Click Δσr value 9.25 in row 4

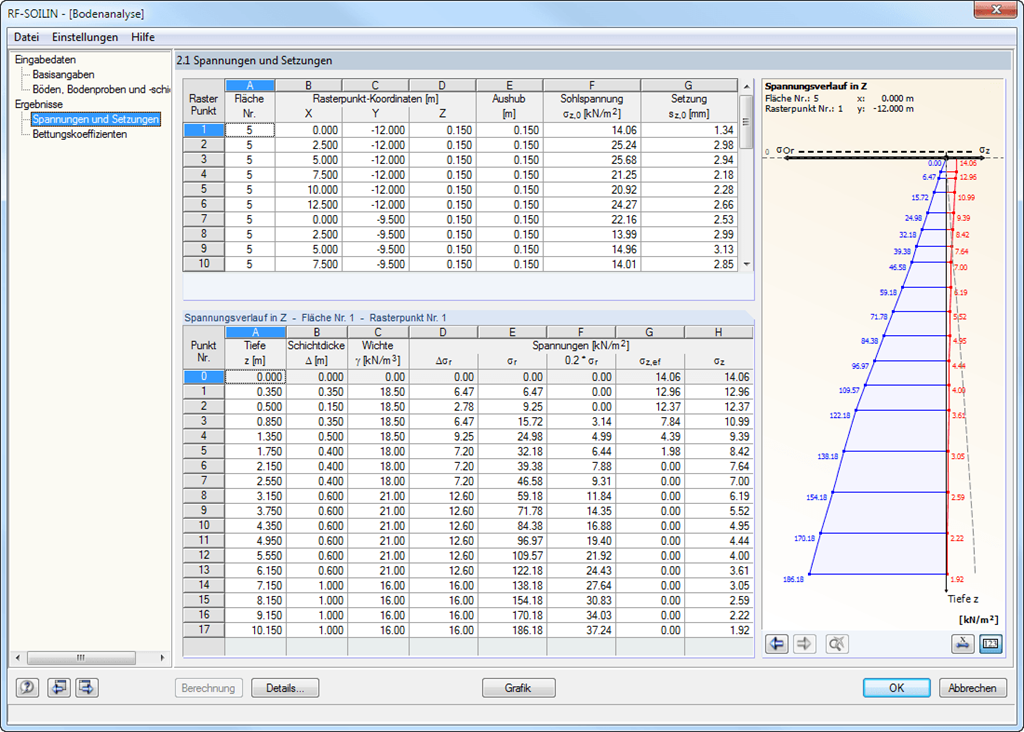pos(443,436)
